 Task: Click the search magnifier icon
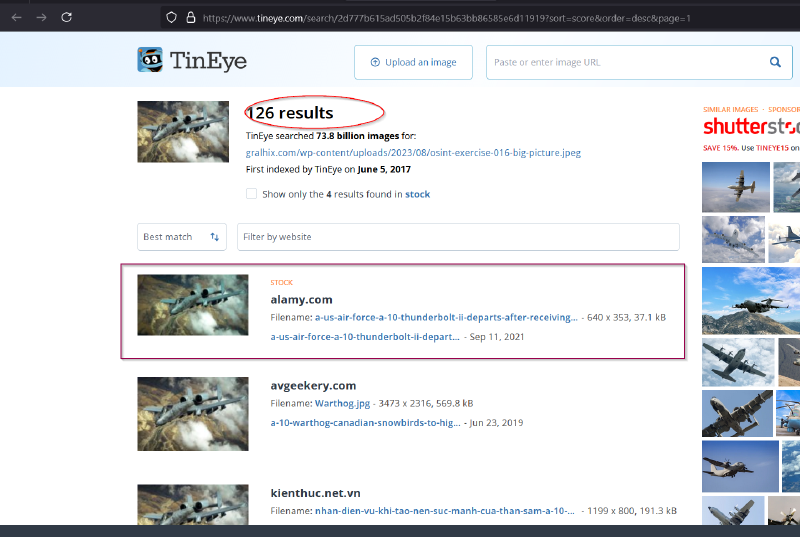pos(775,62)
